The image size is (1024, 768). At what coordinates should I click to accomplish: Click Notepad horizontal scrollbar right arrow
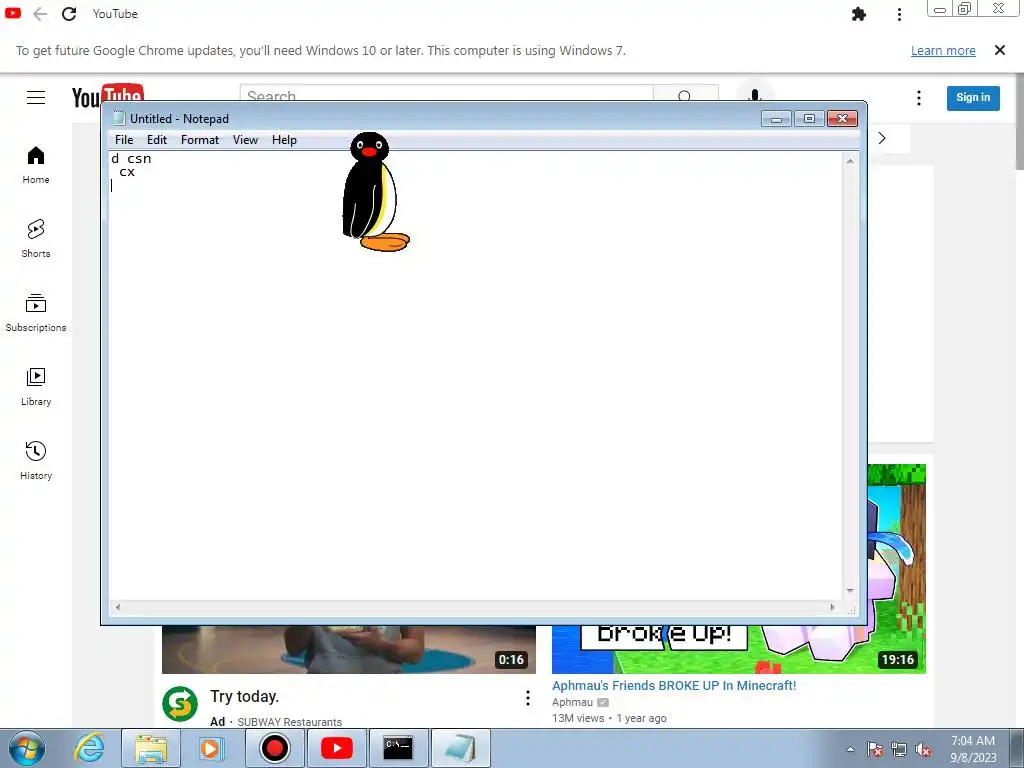tap(832, 607)
